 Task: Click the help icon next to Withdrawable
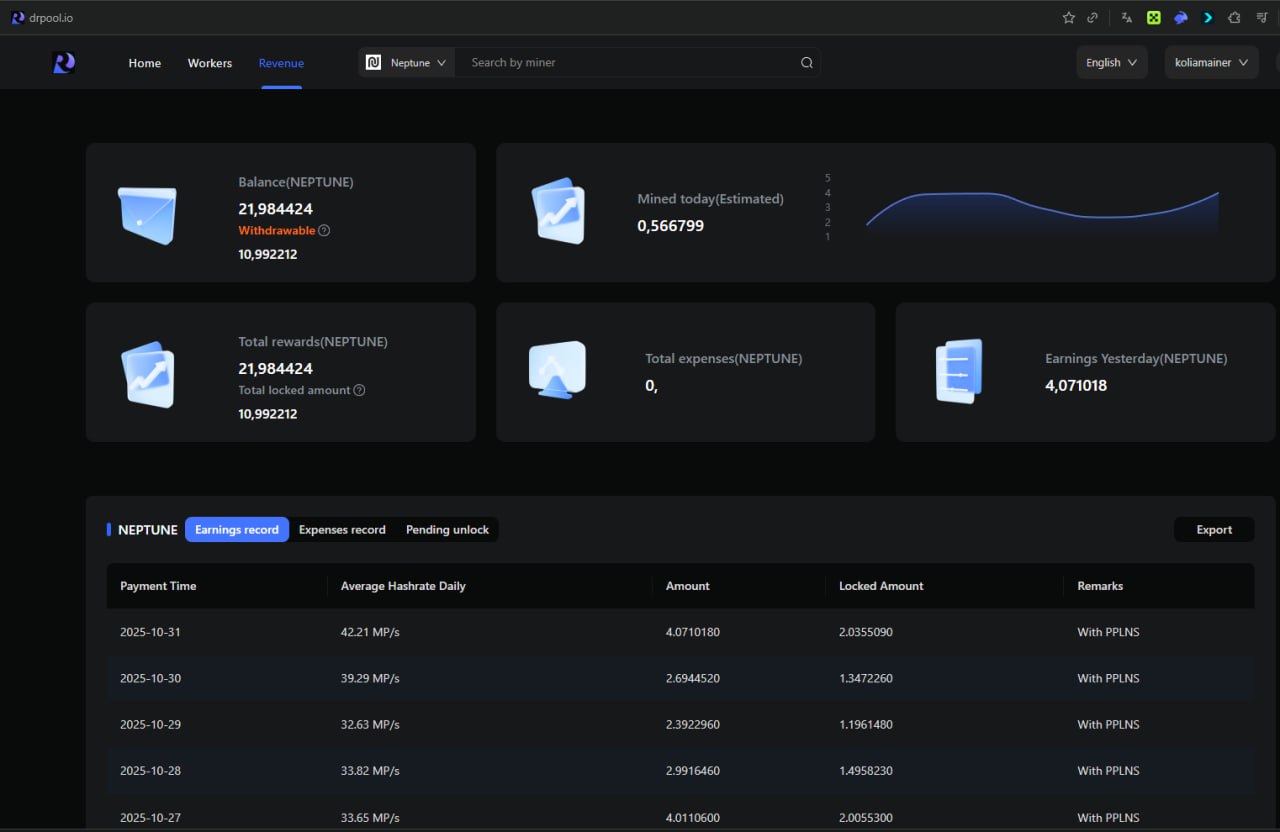(324, 230)
